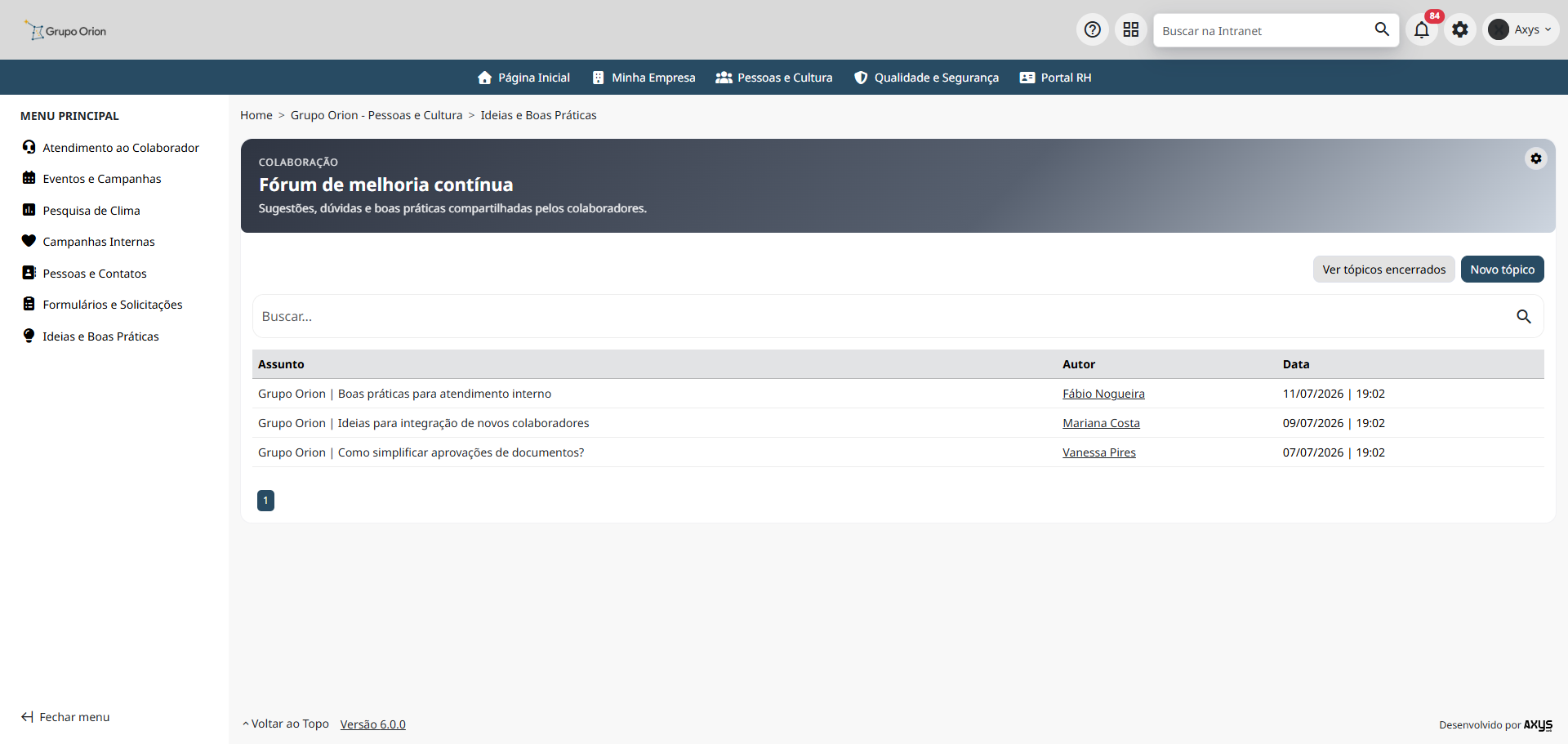Click the Fechar menu arrow icon
This screenshot has height=744, width=1568.
pyautogui.click(x=27, y=717)
